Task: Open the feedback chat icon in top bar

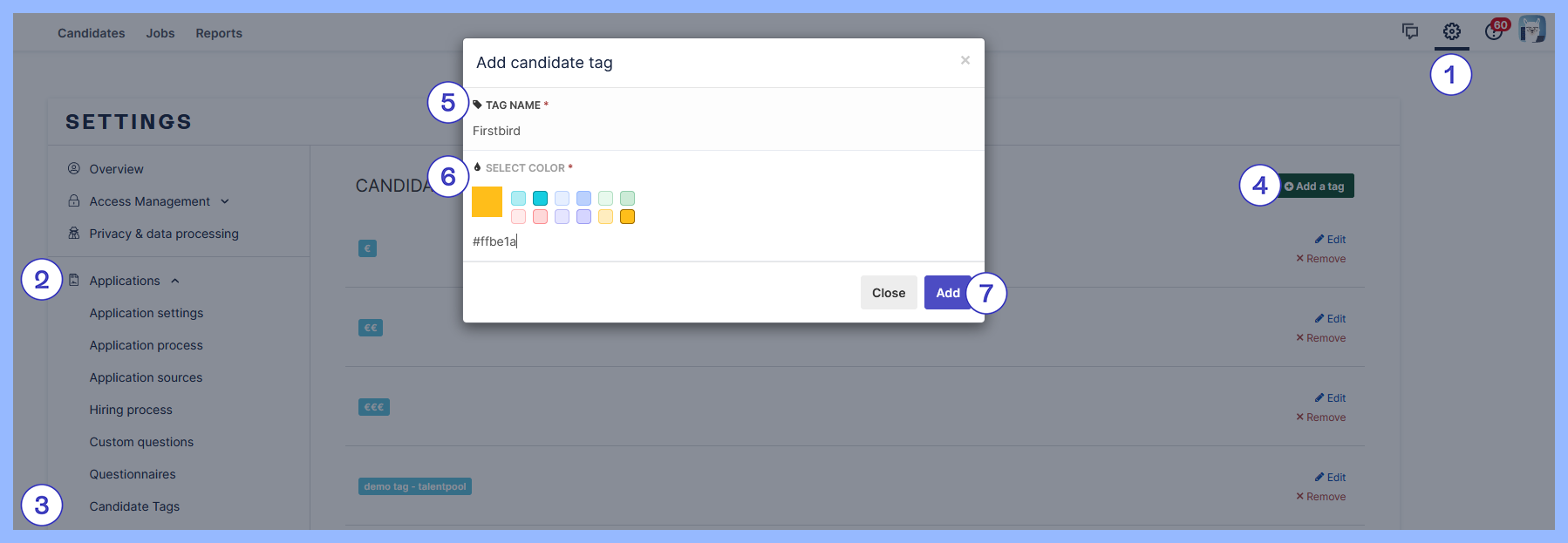Action: (1410, 31)
